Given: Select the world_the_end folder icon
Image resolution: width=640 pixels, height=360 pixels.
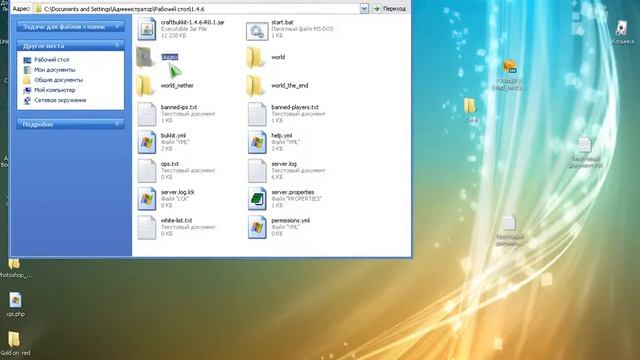Looking at the screenshot, I should 256,86.
